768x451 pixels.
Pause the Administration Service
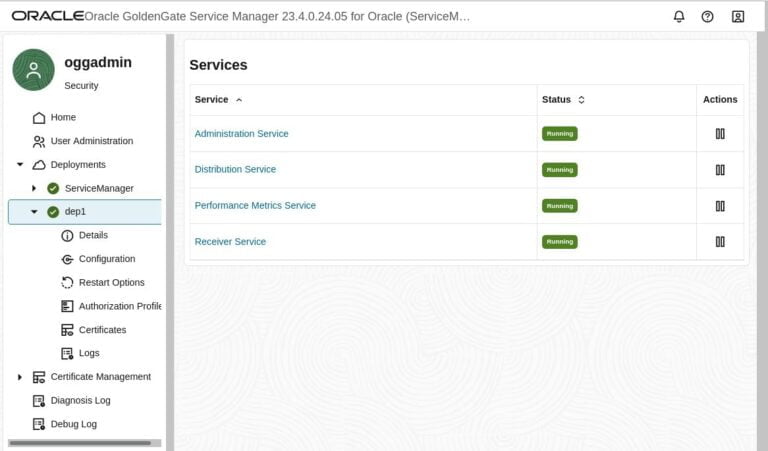[x=720, y=134]
